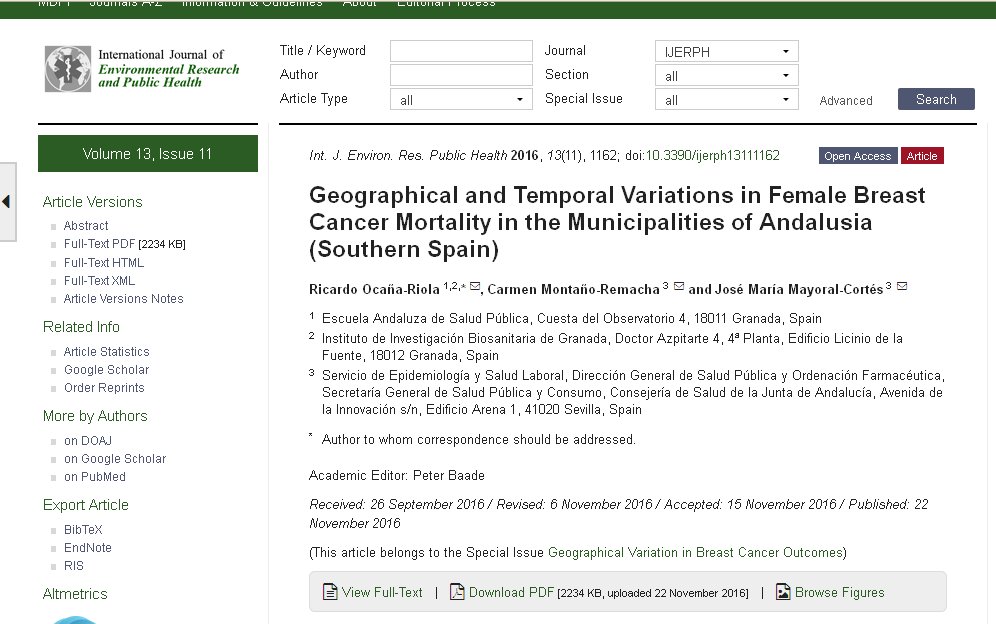Click the Download PDF file icon
Screen dimensions: 996x624
pos(457,592)
